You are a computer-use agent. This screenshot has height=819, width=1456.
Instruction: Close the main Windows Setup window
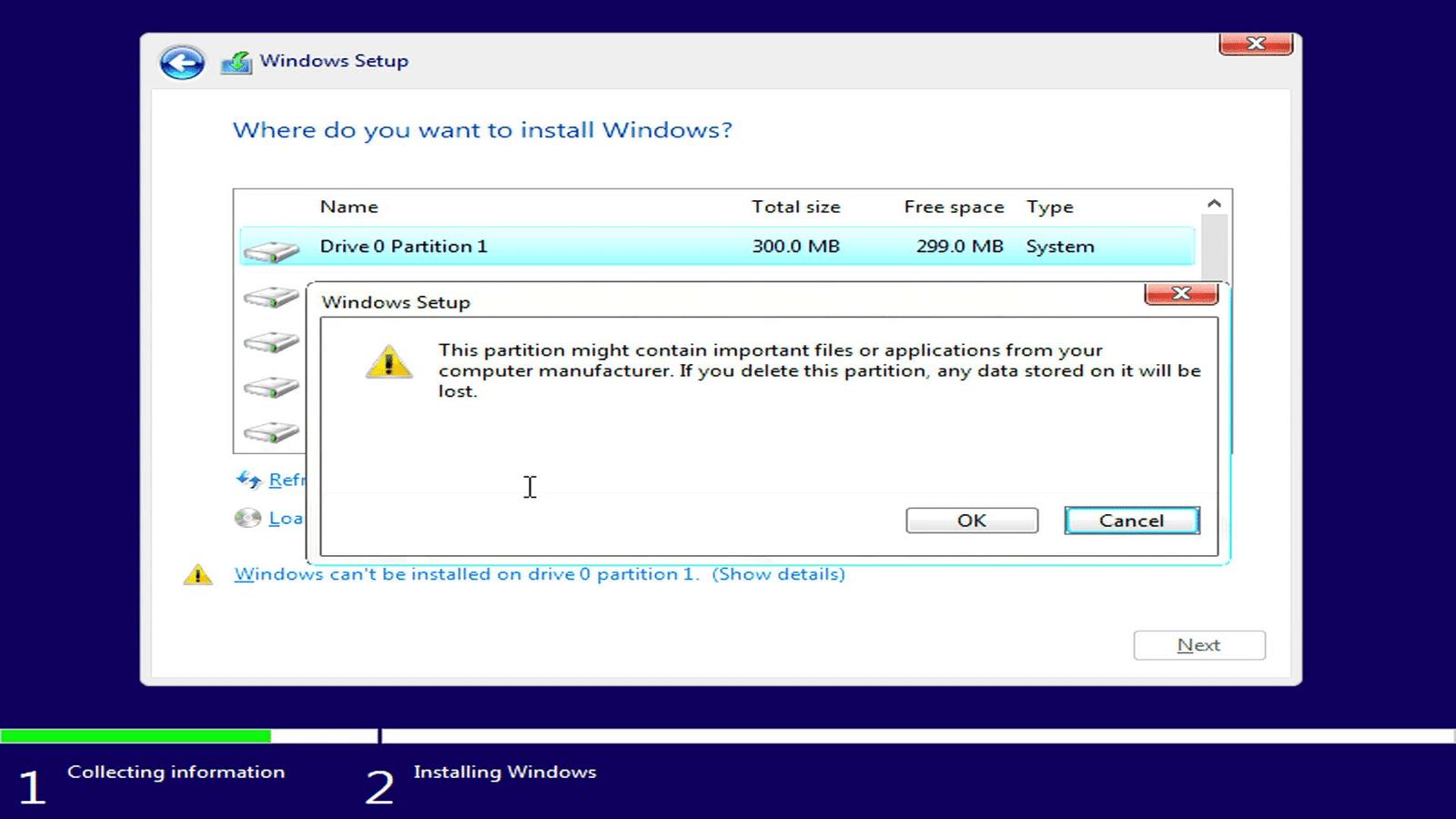pos(1256,44)
